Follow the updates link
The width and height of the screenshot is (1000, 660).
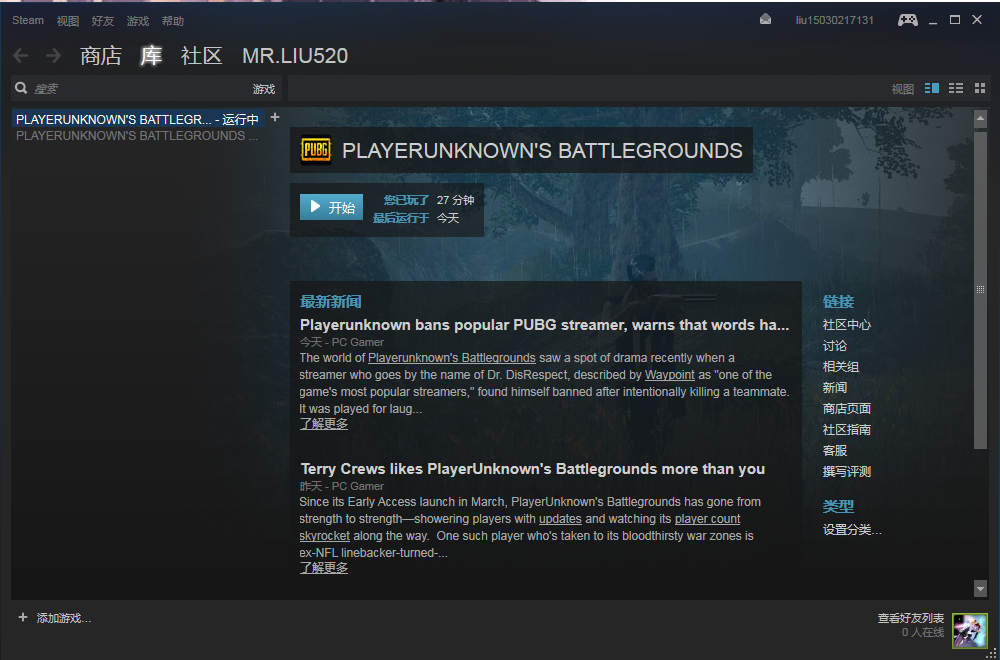560,519
